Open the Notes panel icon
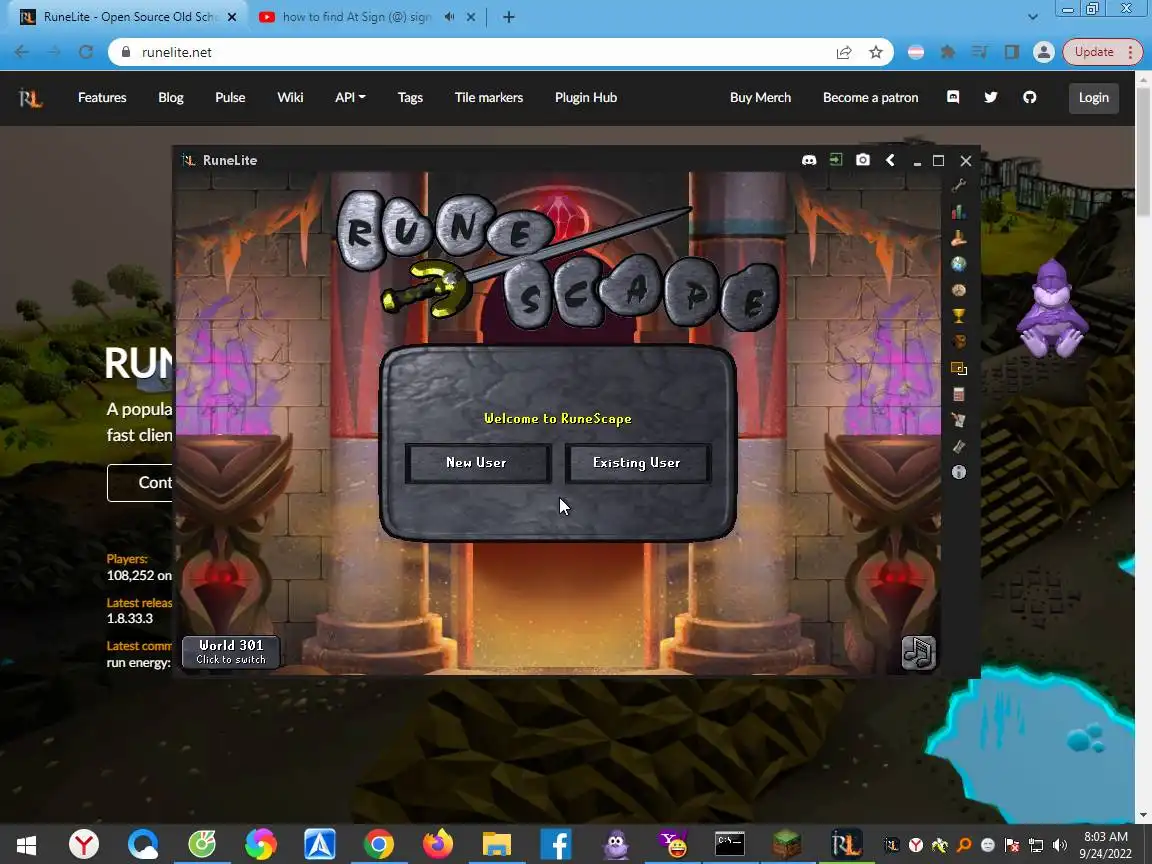This screenshot has width=1152, height=864. tap(958, 420)
